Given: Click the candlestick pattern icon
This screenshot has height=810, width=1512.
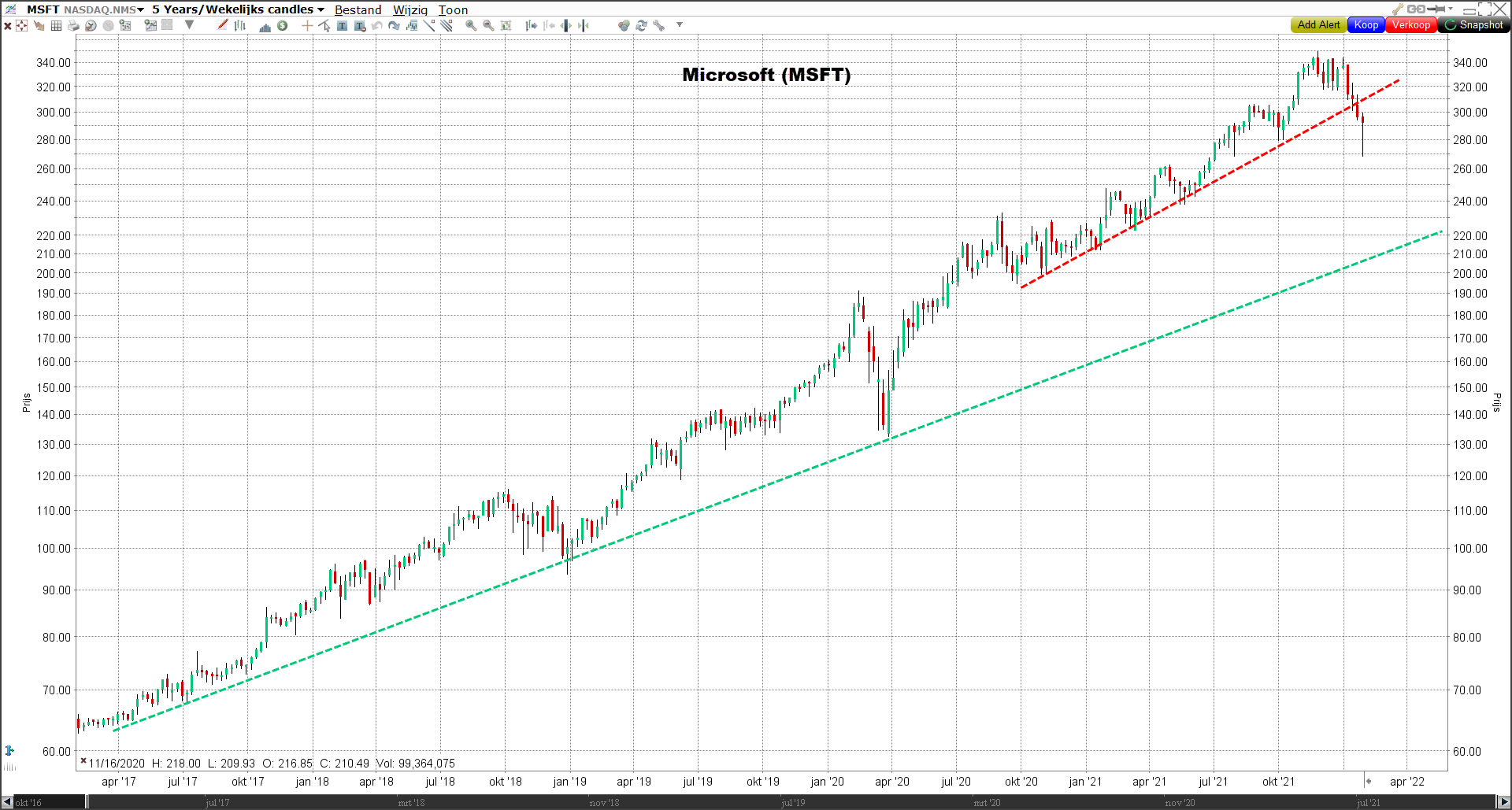Looking at the screenshot, I should (411, 25).
